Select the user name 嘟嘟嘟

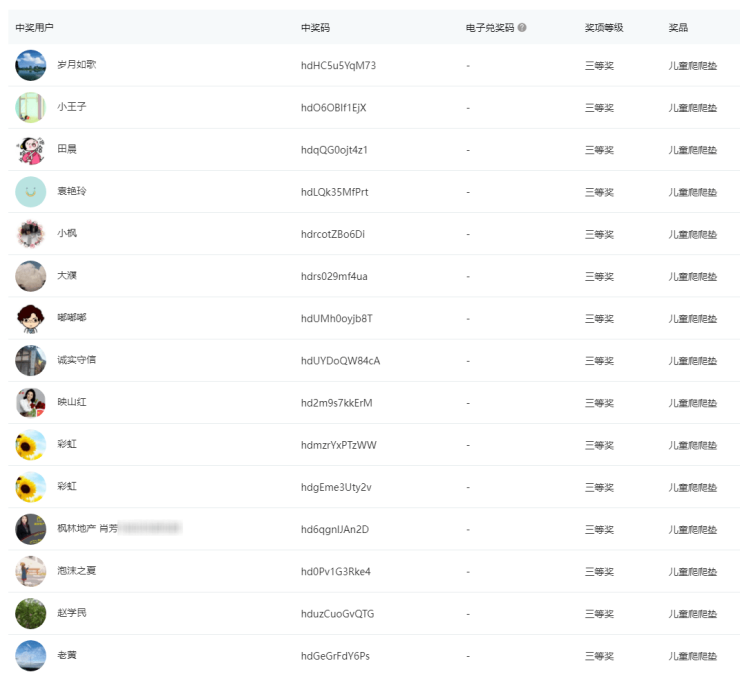tap(72, 318)
